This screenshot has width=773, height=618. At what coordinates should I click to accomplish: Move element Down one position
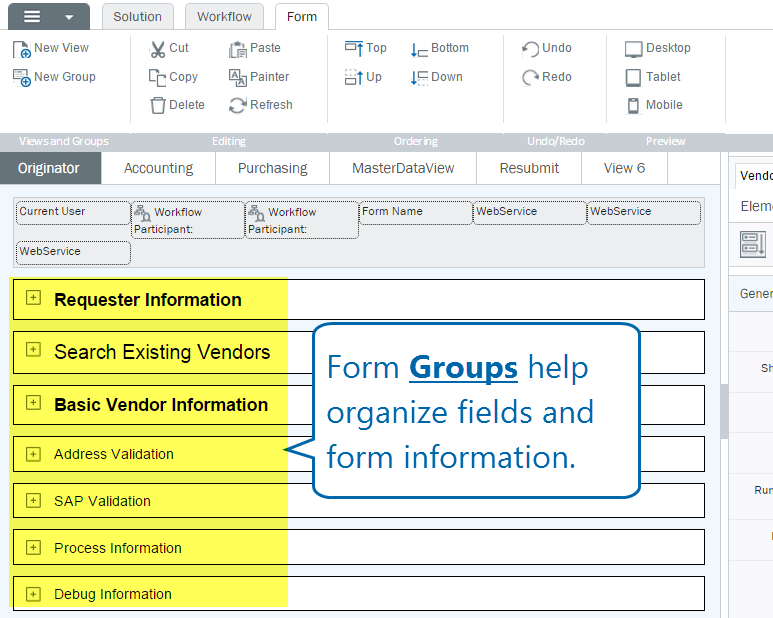[437, 77]
